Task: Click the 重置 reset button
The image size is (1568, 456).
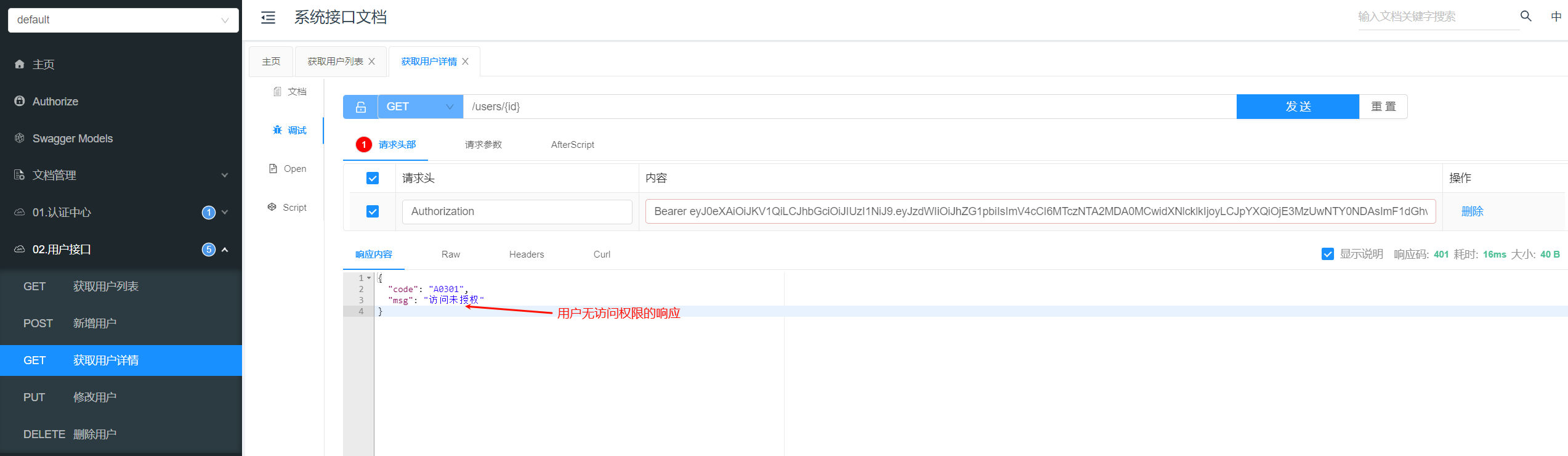Action: pos(1383,107)
